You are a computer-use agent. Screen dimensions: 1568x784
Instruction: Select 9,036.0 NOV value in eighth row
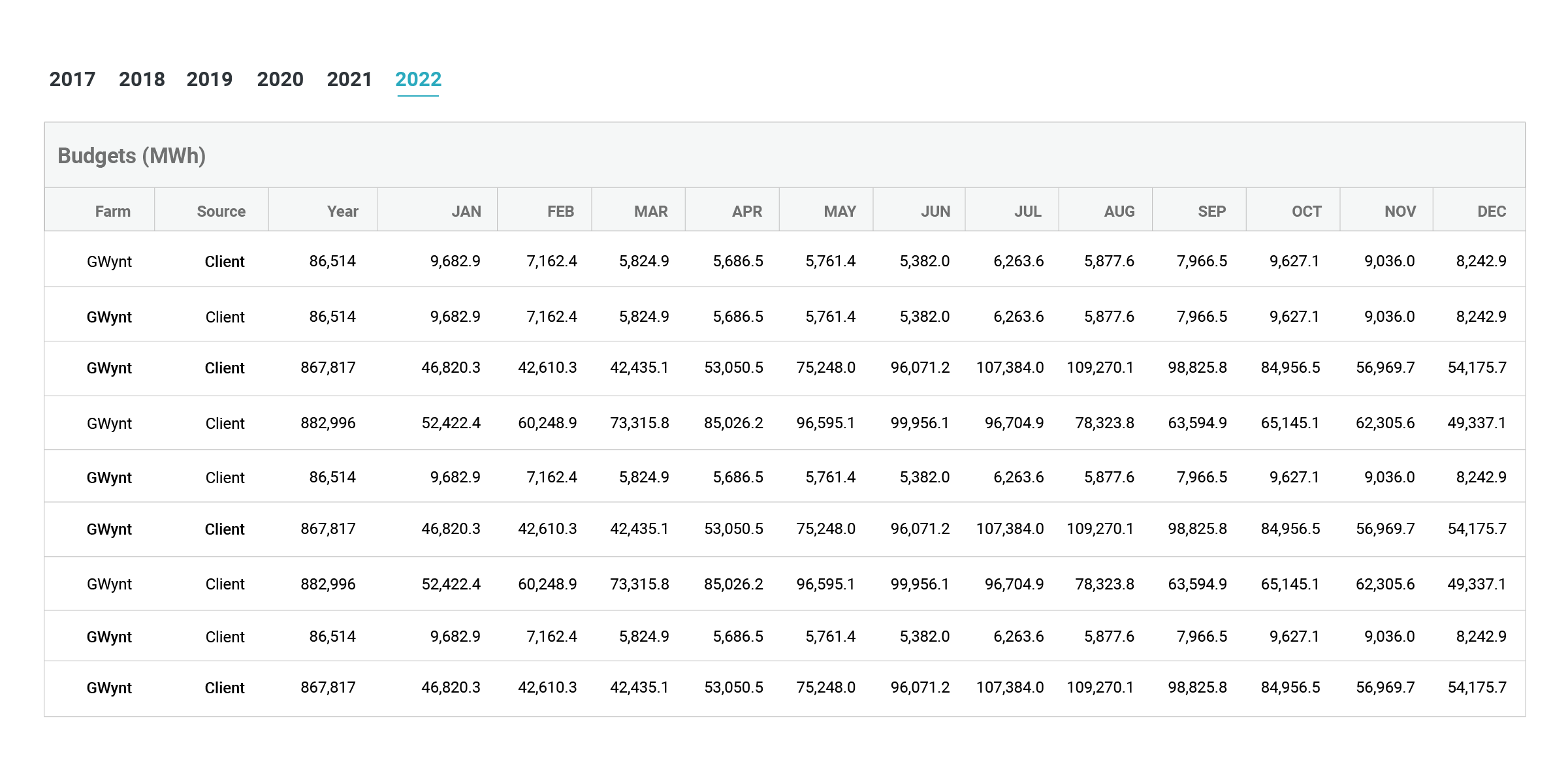[1389, 636]
